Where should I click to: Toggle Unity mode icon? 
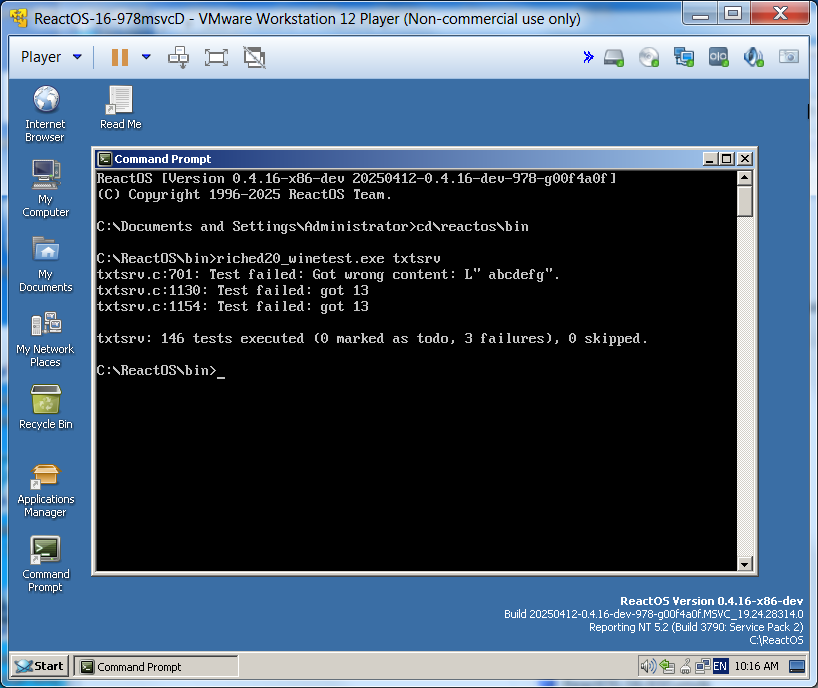coord(255,57)
